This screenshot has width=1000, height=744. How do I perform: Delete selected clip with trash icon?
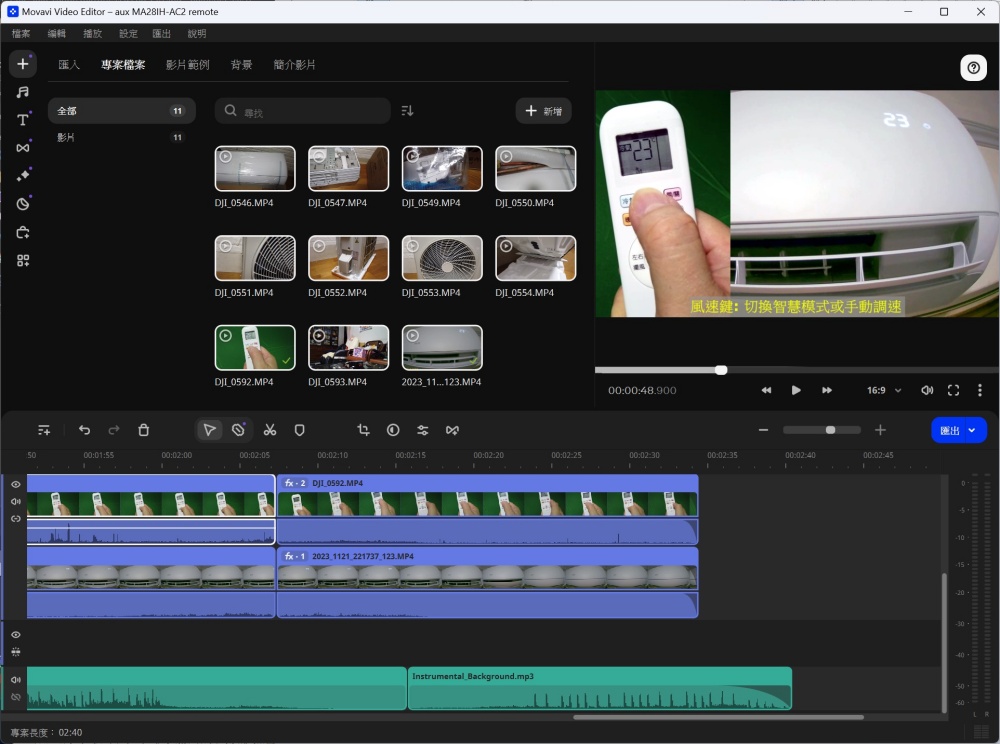tap(143, 430)
